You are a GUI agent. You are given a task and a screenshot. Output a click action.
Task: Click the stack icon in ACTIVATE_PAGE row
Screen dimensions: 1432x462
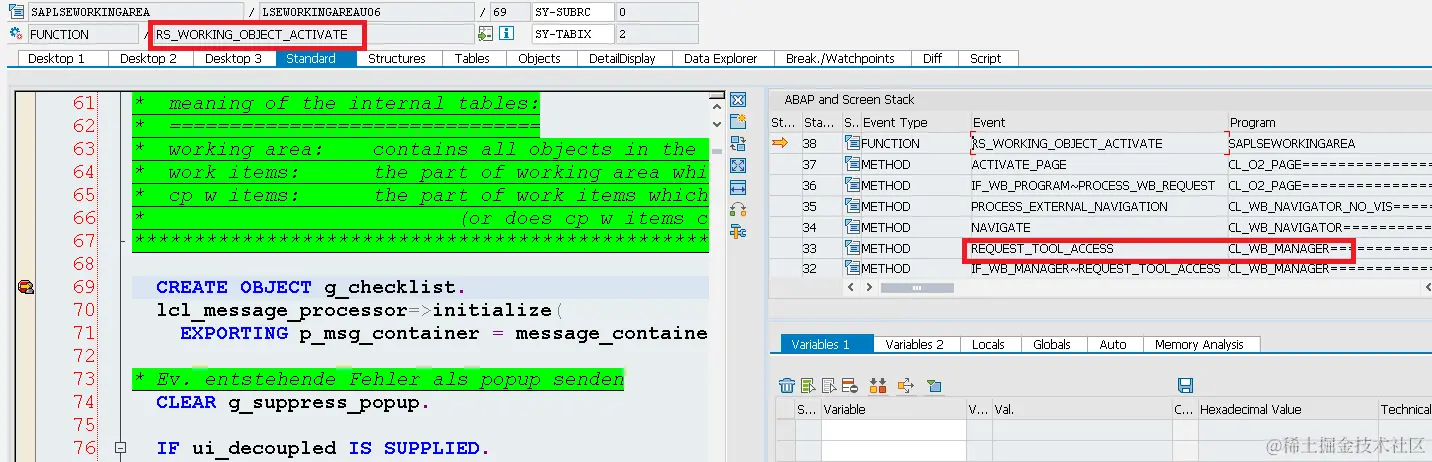852,164
